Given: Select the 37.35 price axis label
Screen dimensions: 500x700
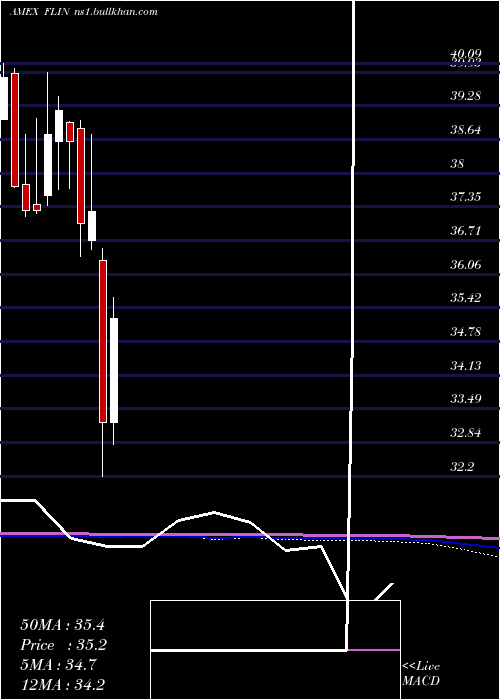Looking at the screenshot, I should 465,197.
